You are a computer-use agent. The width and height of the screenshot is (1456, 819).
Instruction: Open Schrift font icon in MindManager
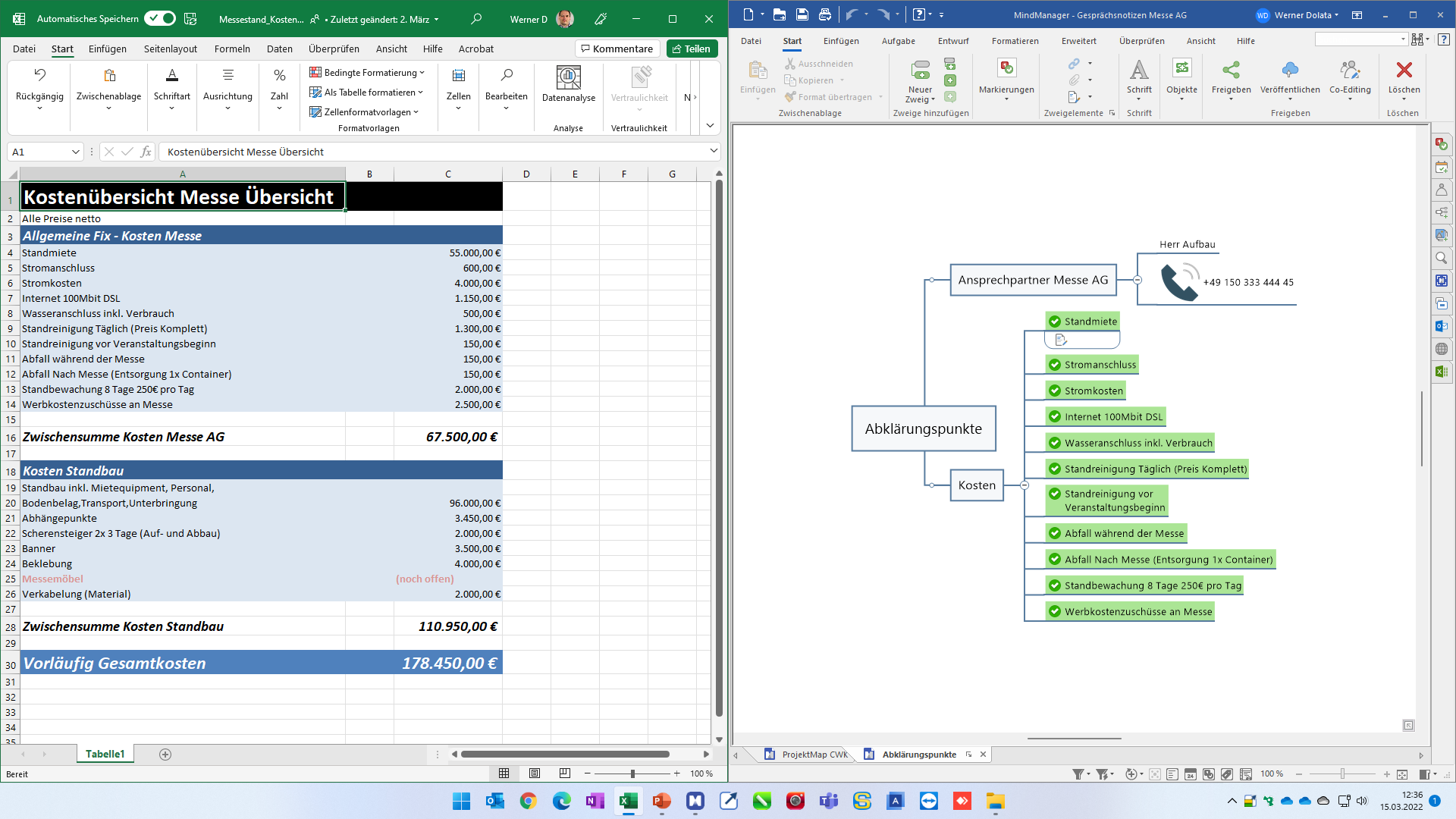tap(1139, 69)
